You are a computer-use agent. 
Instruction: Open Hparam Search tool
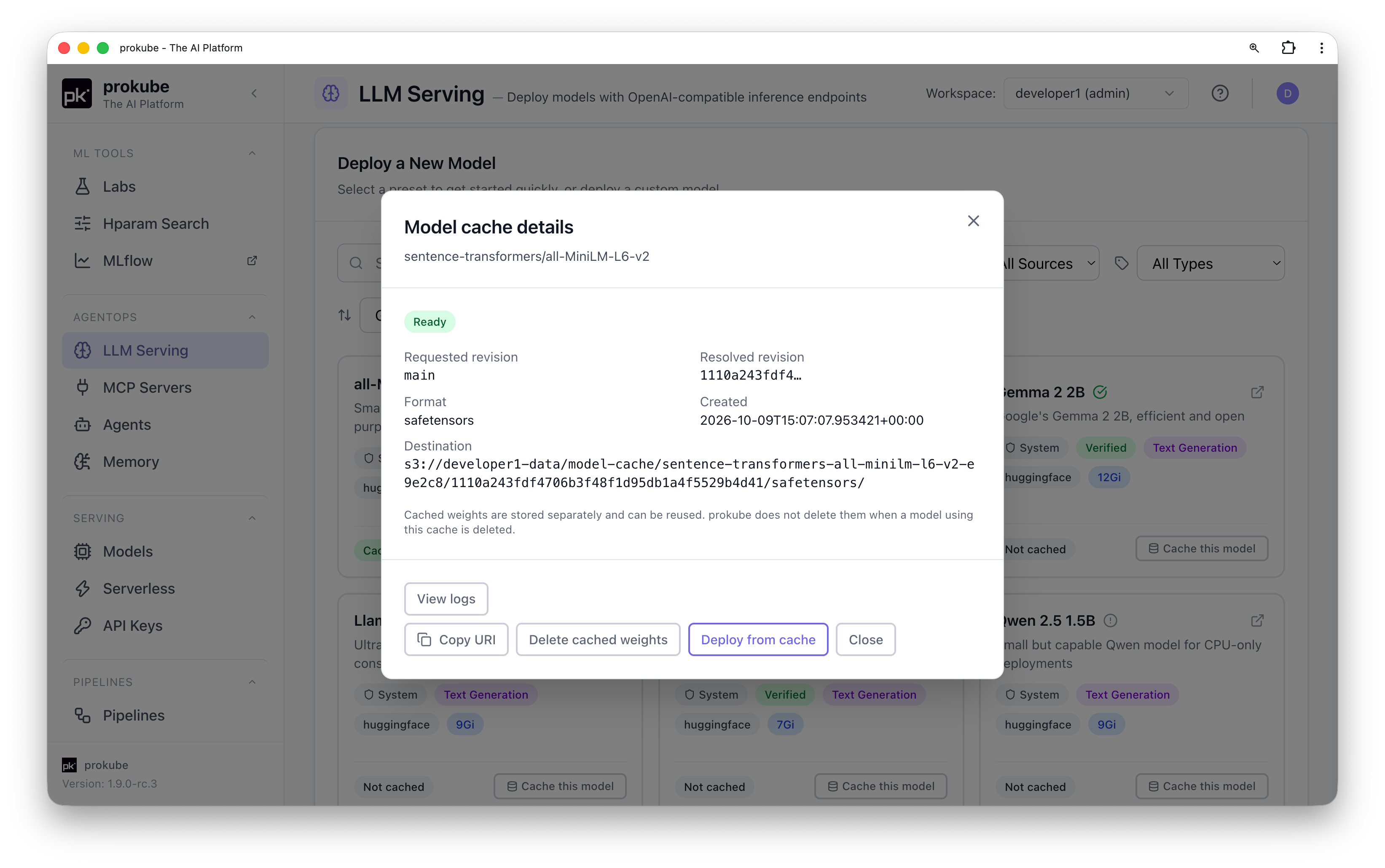(165, 224)
